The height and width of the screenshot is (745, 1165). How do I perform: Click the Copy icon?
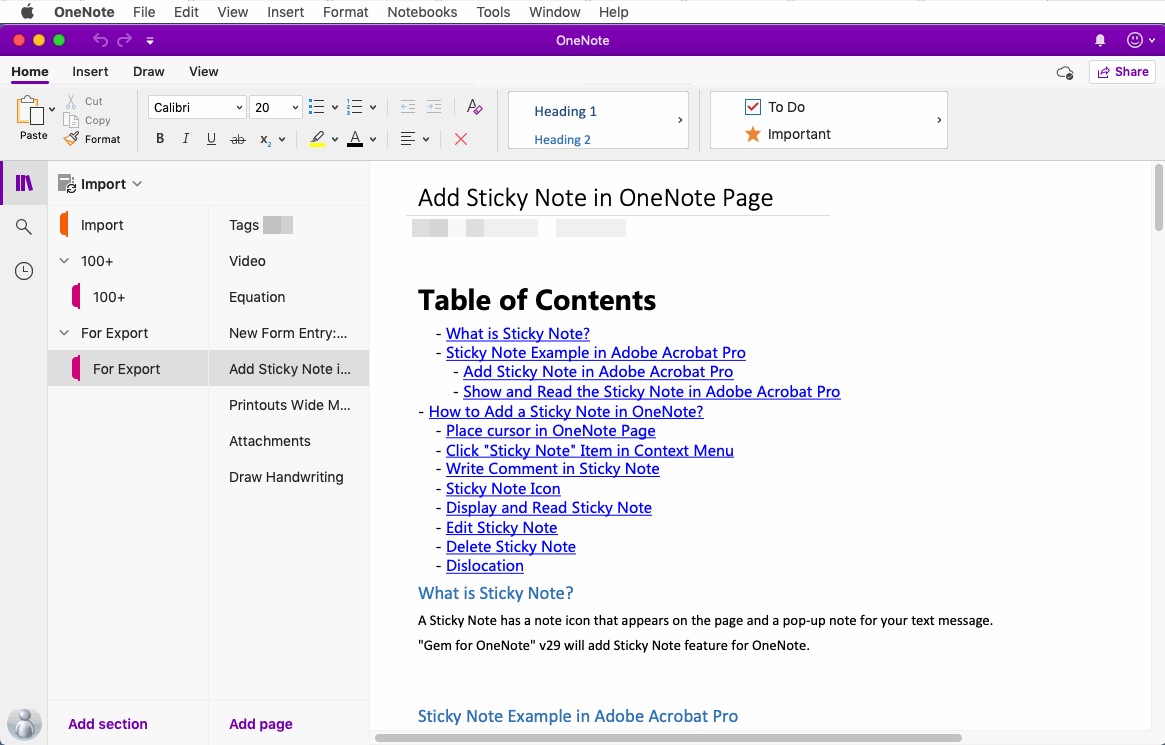(71, 120)
